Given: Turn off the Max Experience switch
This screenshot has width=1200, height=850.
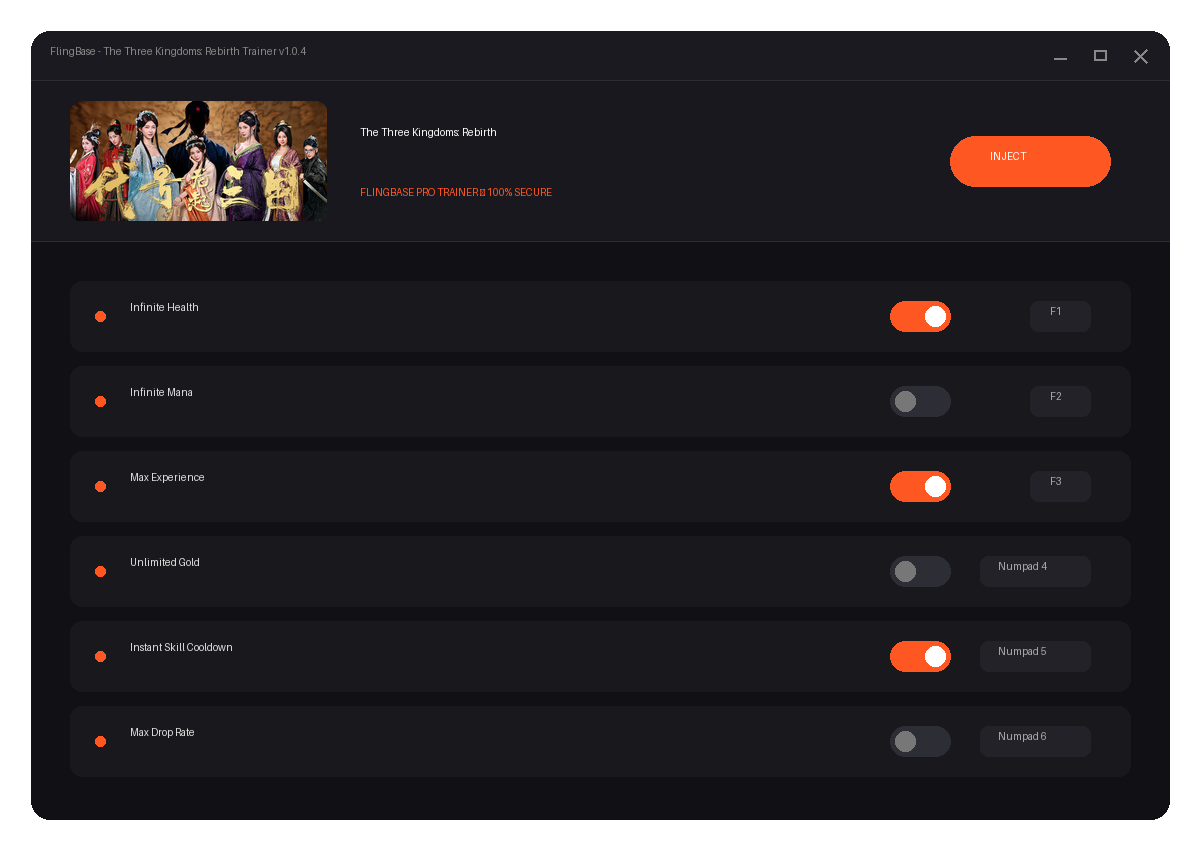Looking at the screenshot, I should 920,486.
